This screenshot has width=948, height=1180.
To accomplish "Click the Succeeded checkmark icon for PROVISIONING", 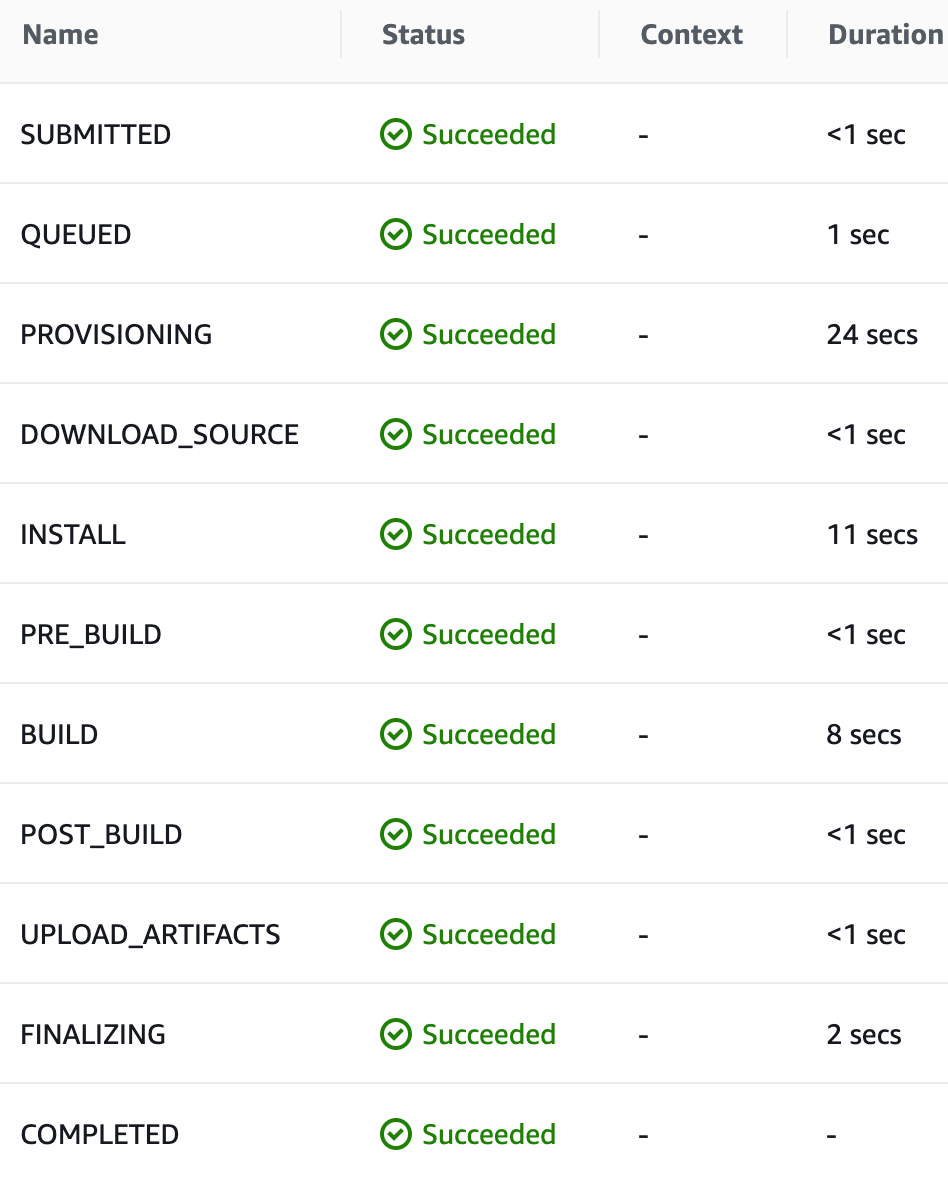I will [396, 334].
